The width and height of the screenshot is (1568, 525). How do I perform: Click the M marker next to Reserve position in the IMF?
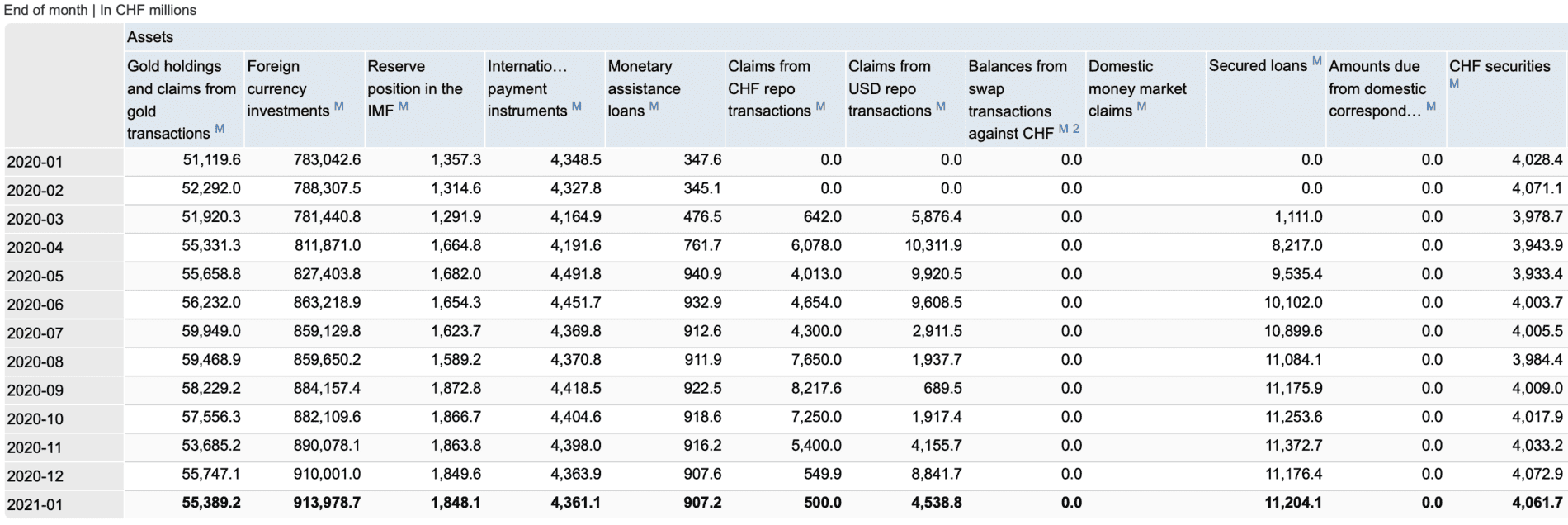pyautogui.click(x=404, y=106)
